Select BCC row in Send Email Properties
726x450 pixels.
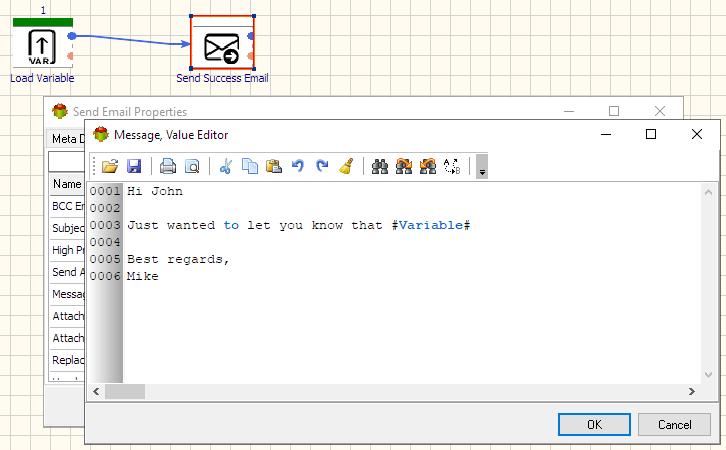coord(68,206)
